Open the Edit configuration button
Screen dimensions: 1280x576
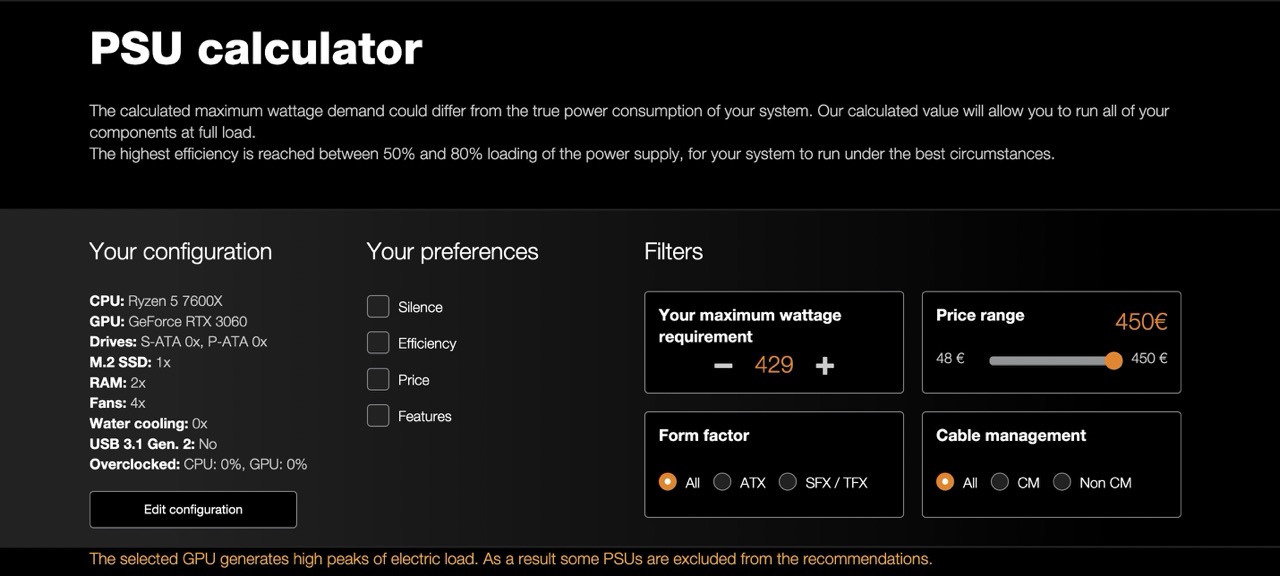[193, 509]
